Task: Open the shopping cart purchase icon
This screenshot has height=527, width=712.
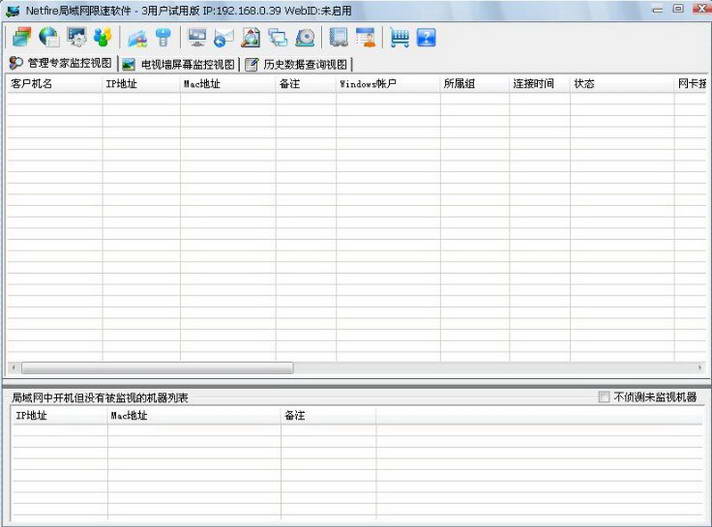Action: 400,37
